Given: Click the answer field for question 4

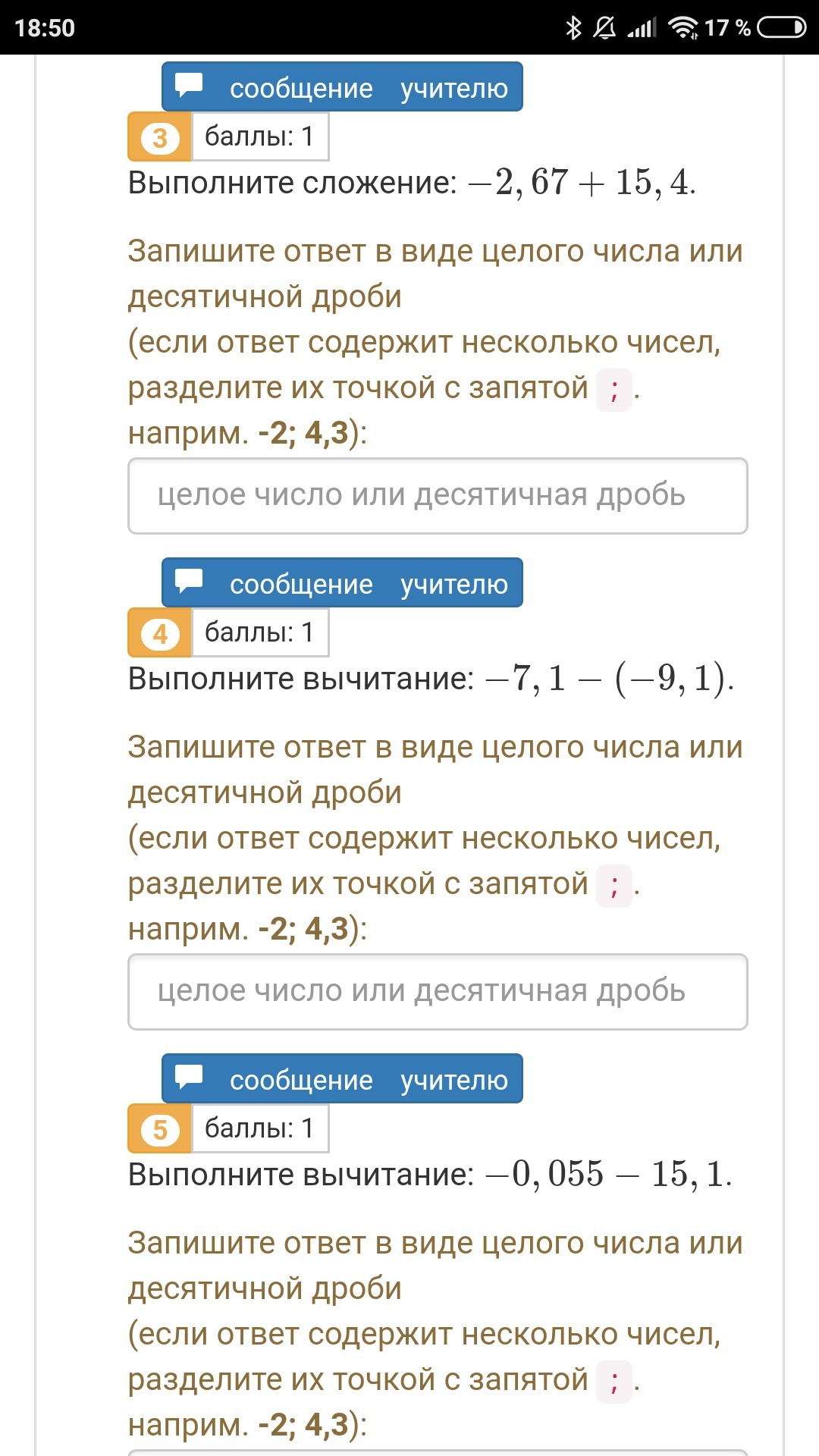Looking at the screenshot, I should point(438,992).
